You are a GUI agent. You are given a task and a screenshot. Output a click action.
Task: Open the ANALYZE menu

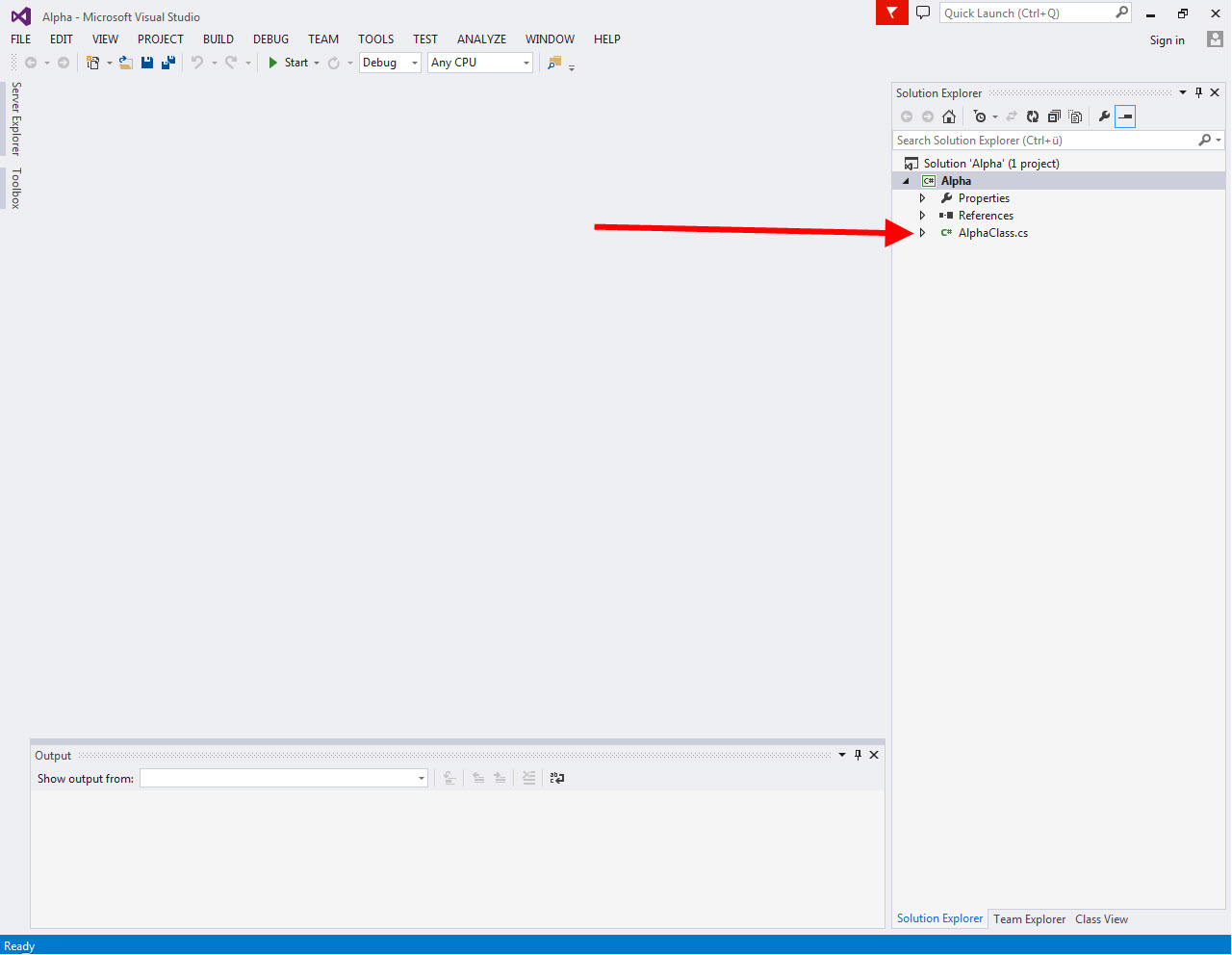(x=481, y=39)
